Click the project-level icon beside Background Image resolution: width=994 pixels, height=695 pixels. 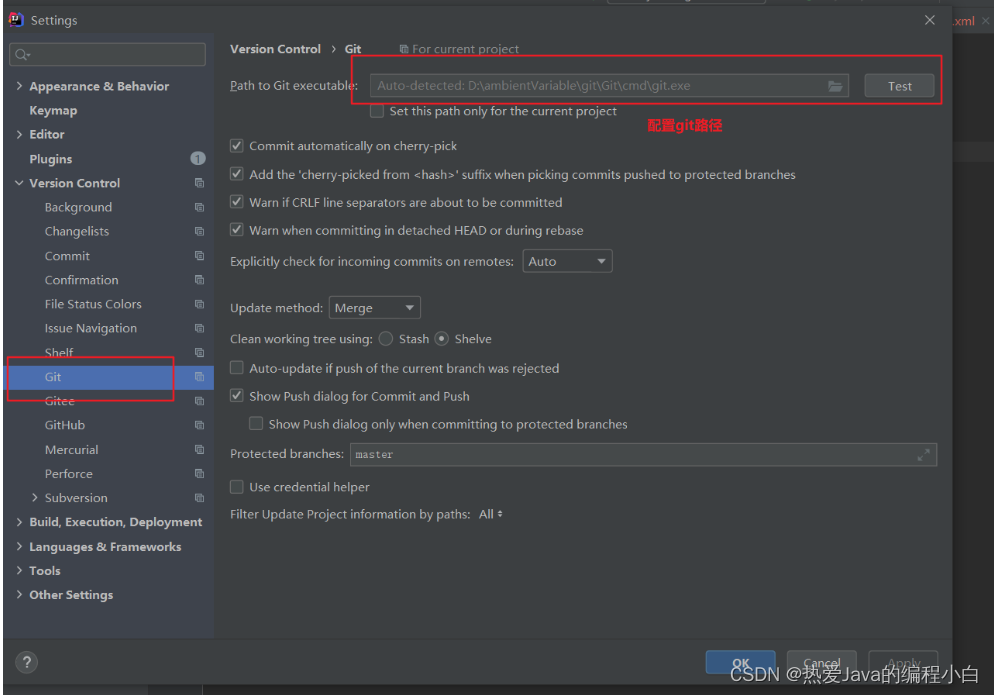[199, 207]
